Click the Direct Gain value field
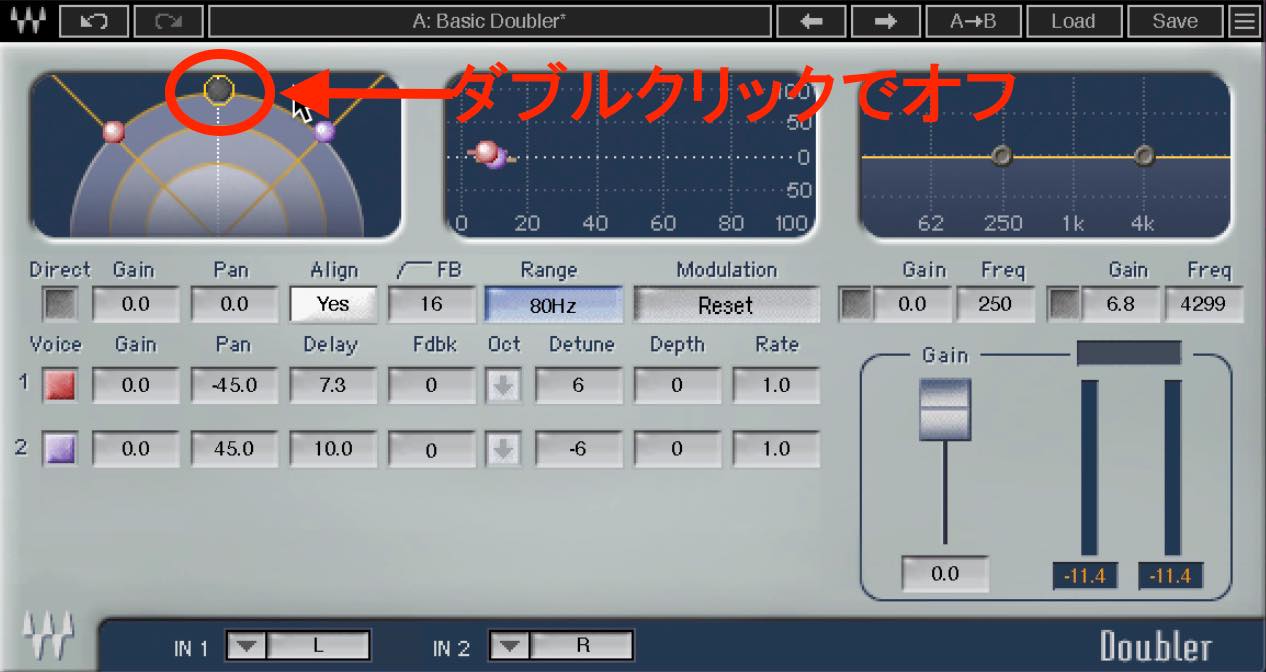1266x672 pixels. (136, 304)
